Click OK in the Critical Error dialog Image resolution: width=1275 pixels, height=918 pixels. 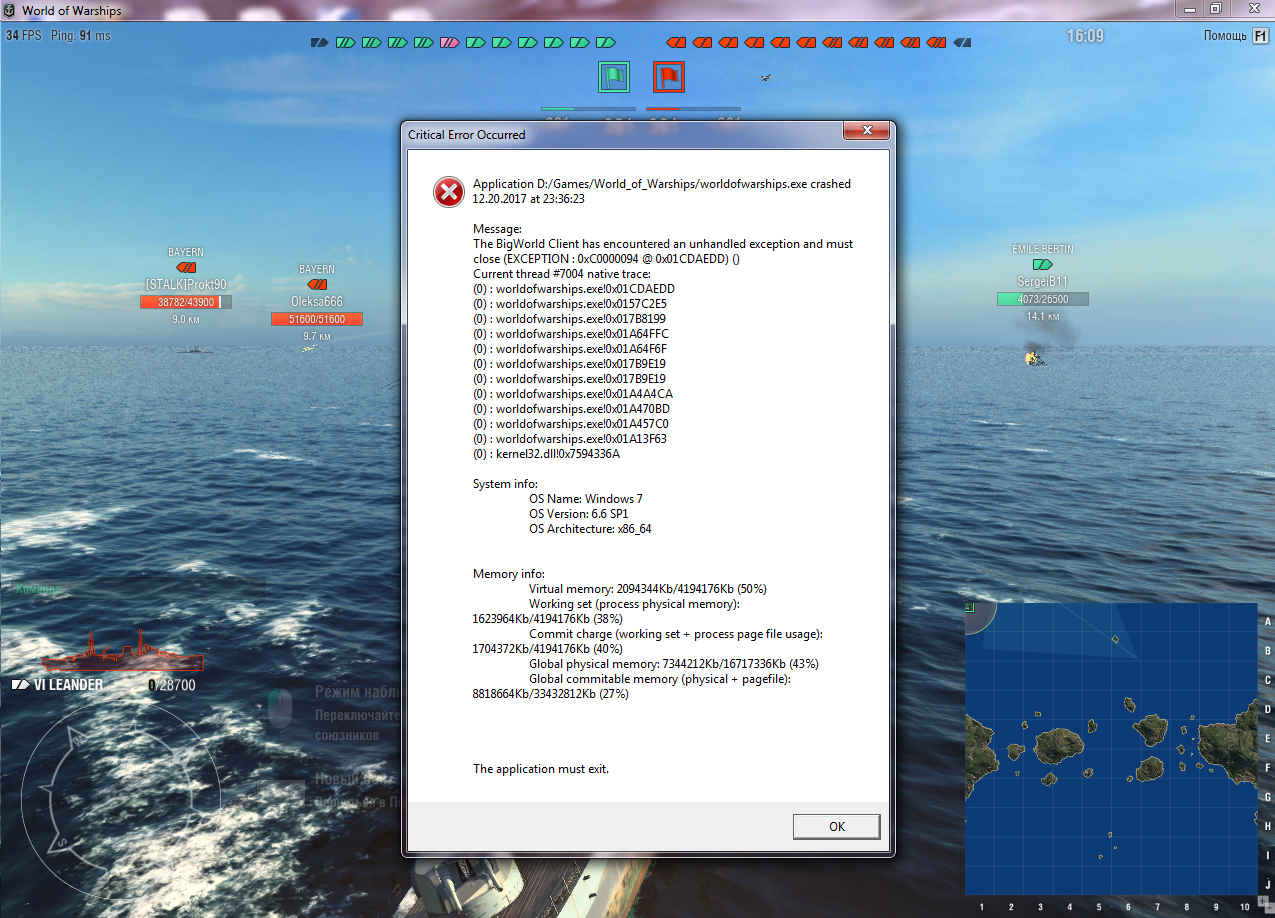pos(837,826)
